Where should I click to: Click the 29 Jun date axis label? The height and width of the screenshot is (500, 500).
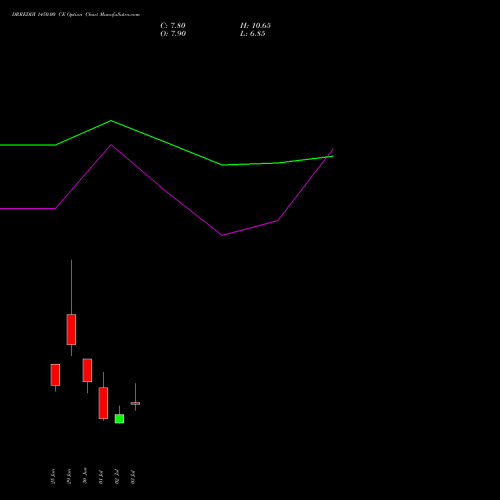[69, 476]
